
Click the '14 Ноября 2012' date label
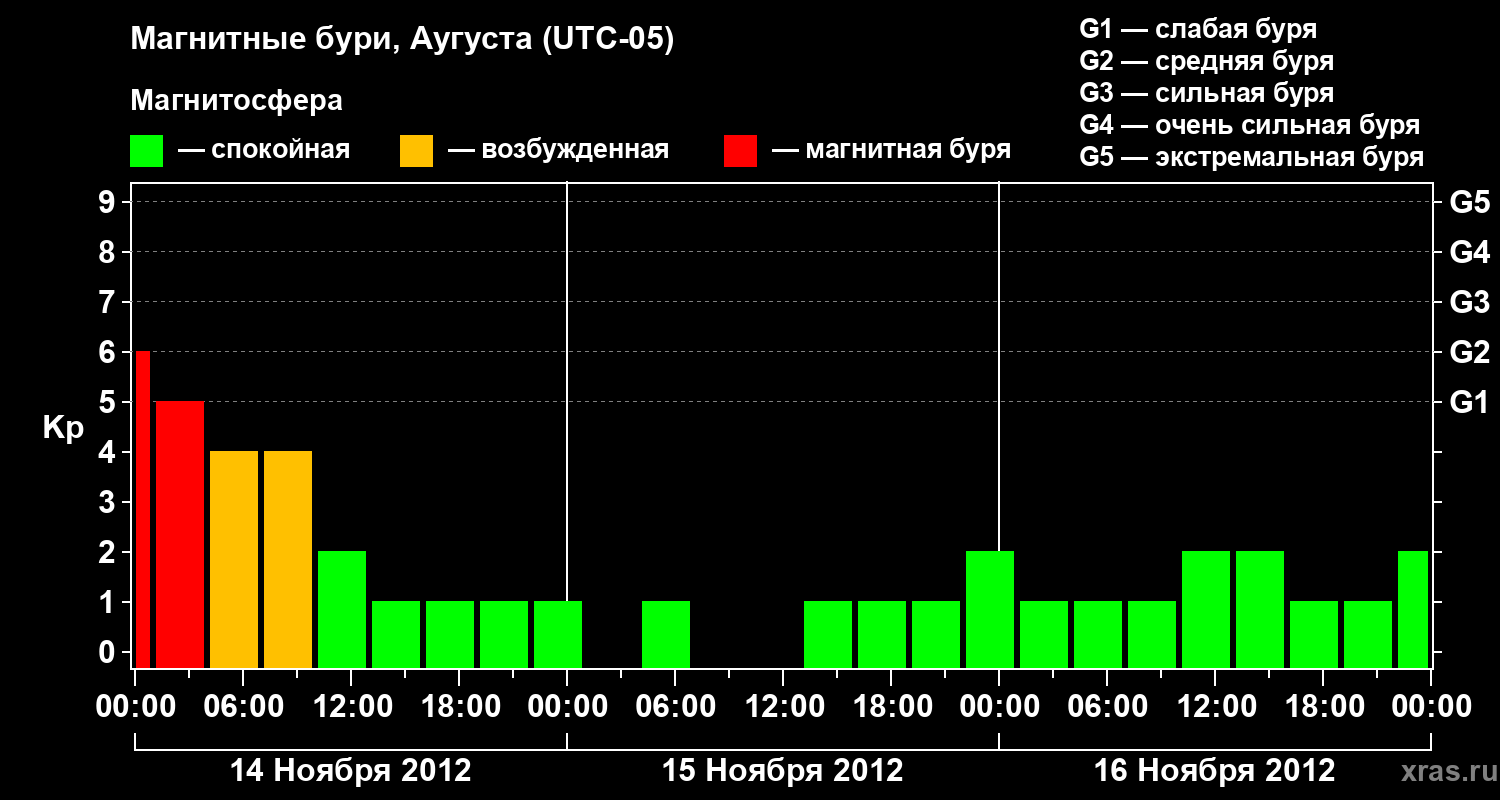[351, 771]
